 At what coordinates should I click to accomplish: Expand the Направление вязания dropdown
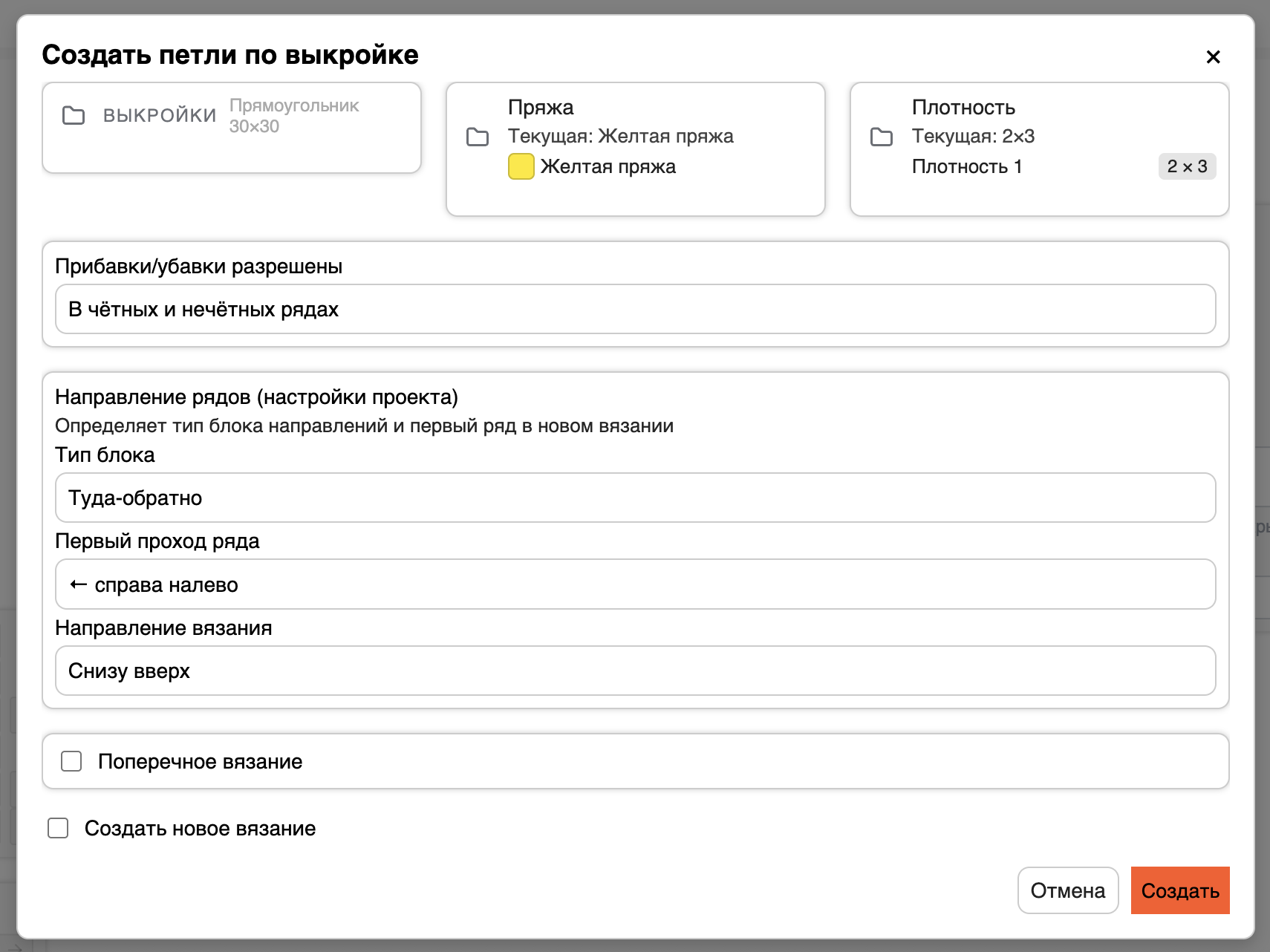click(x=635, y=671)
